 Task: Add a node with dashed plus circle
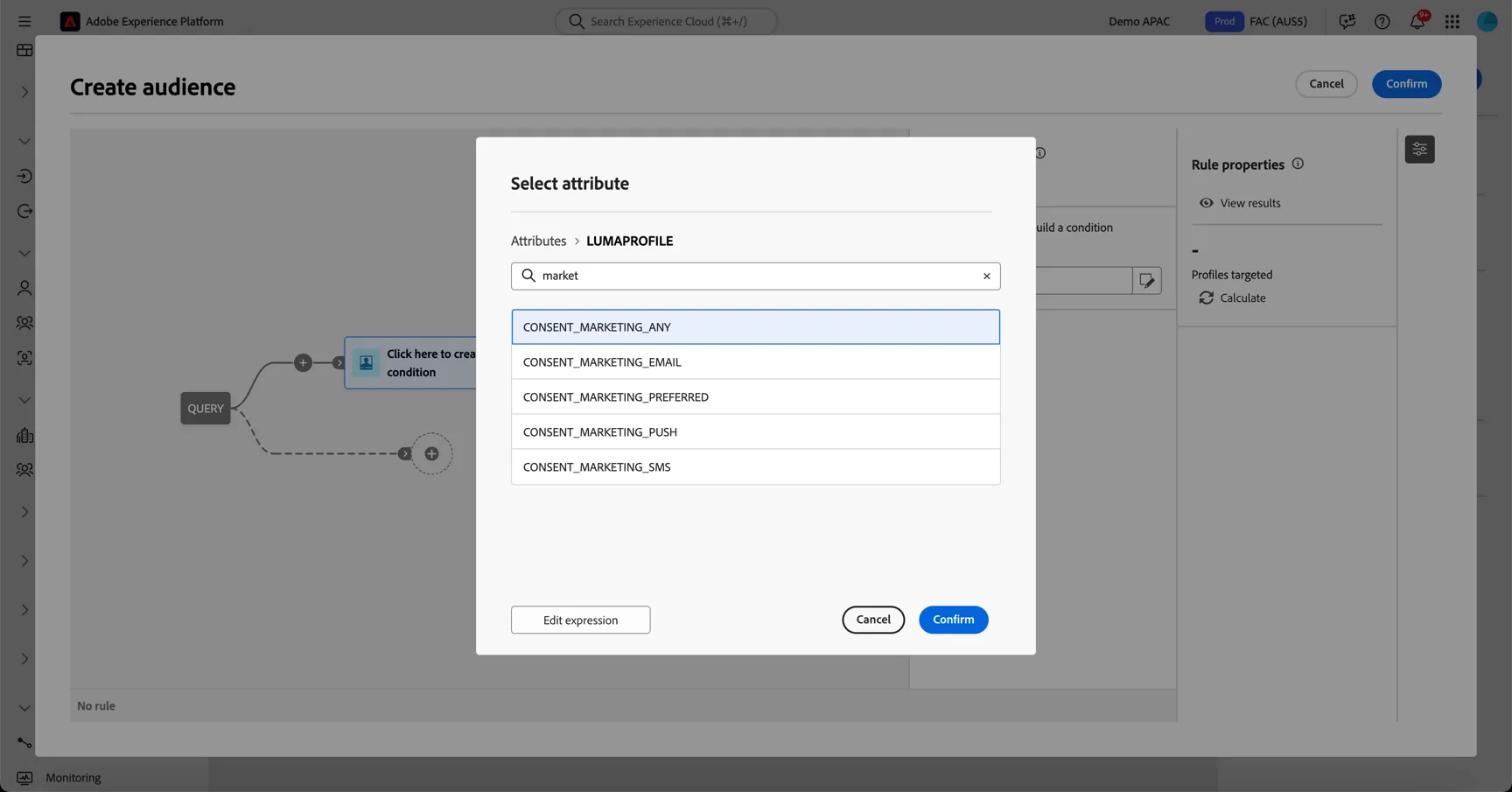pos(431,453)
